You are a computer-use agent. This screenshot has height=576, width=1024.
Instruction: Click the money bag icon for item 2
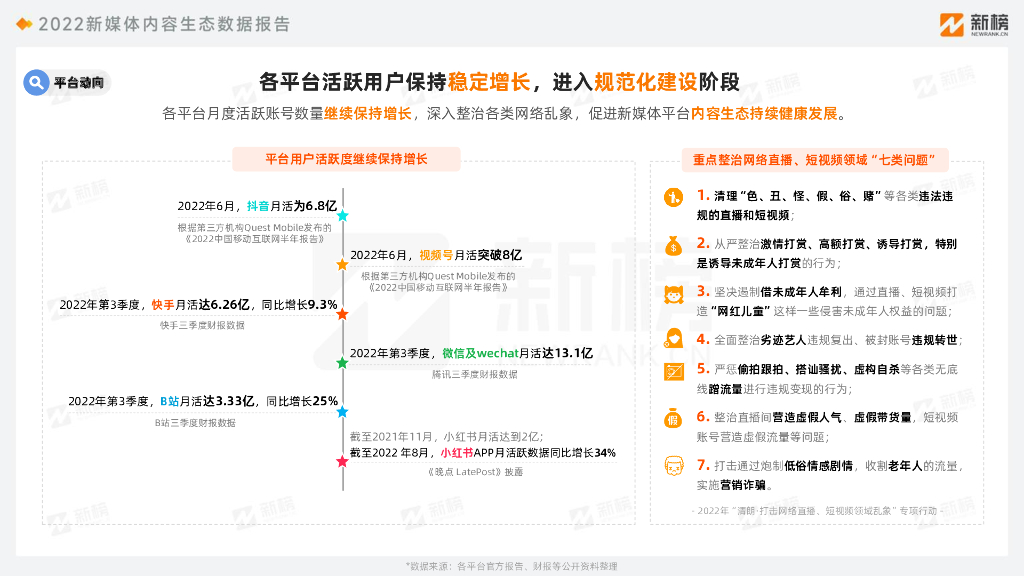pos(674,245)
